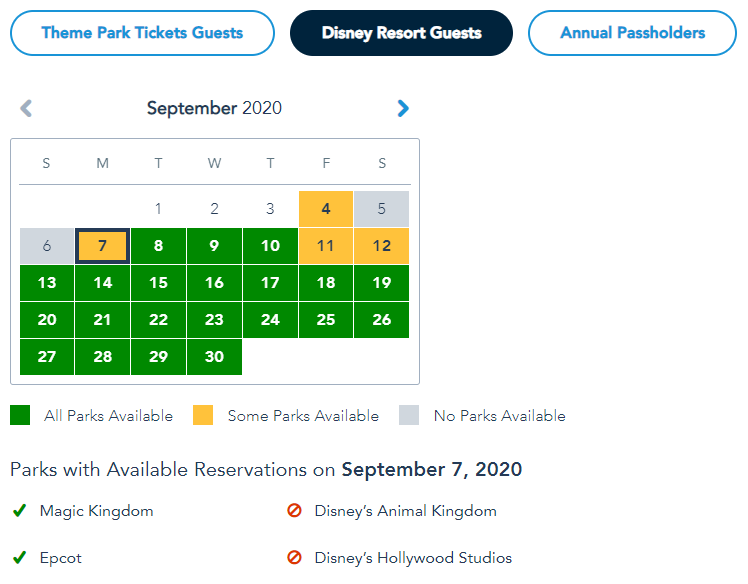748x584 pixels.
Task: Go to the next month arrow
Action: (403, 108)
